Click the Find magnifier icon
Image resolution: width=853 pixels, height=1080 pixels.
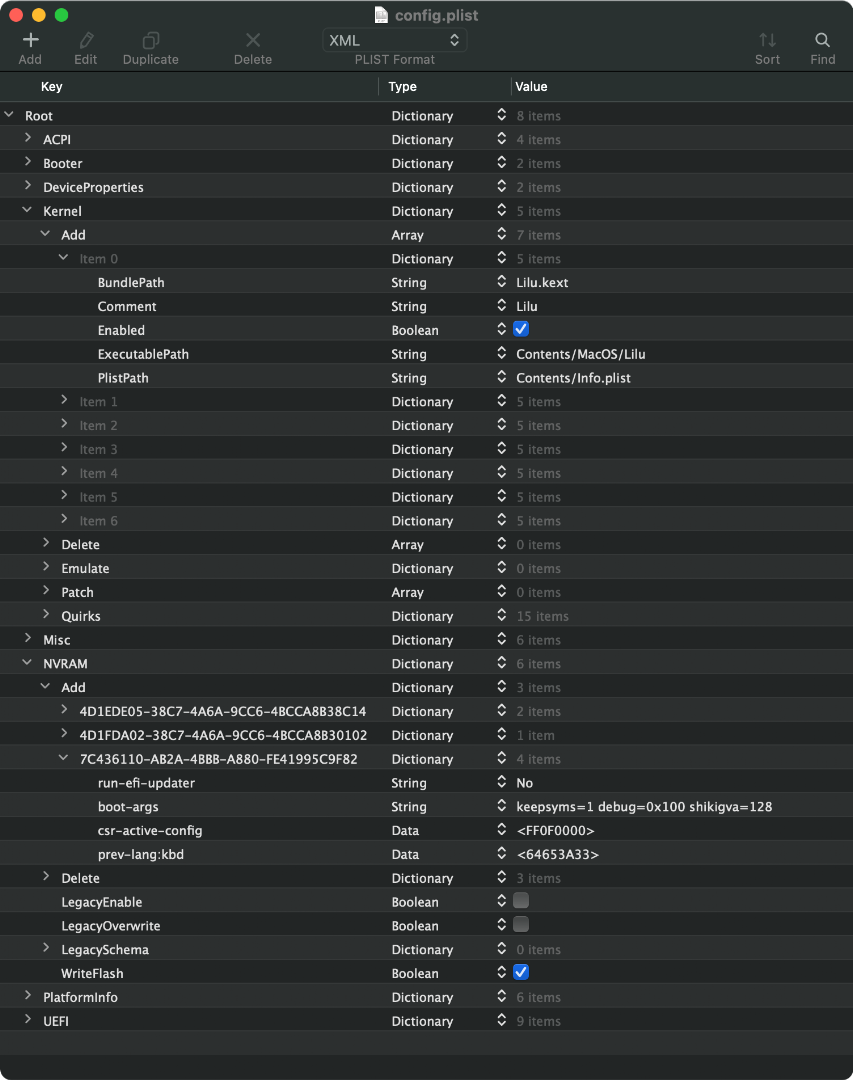click(822, 41)
